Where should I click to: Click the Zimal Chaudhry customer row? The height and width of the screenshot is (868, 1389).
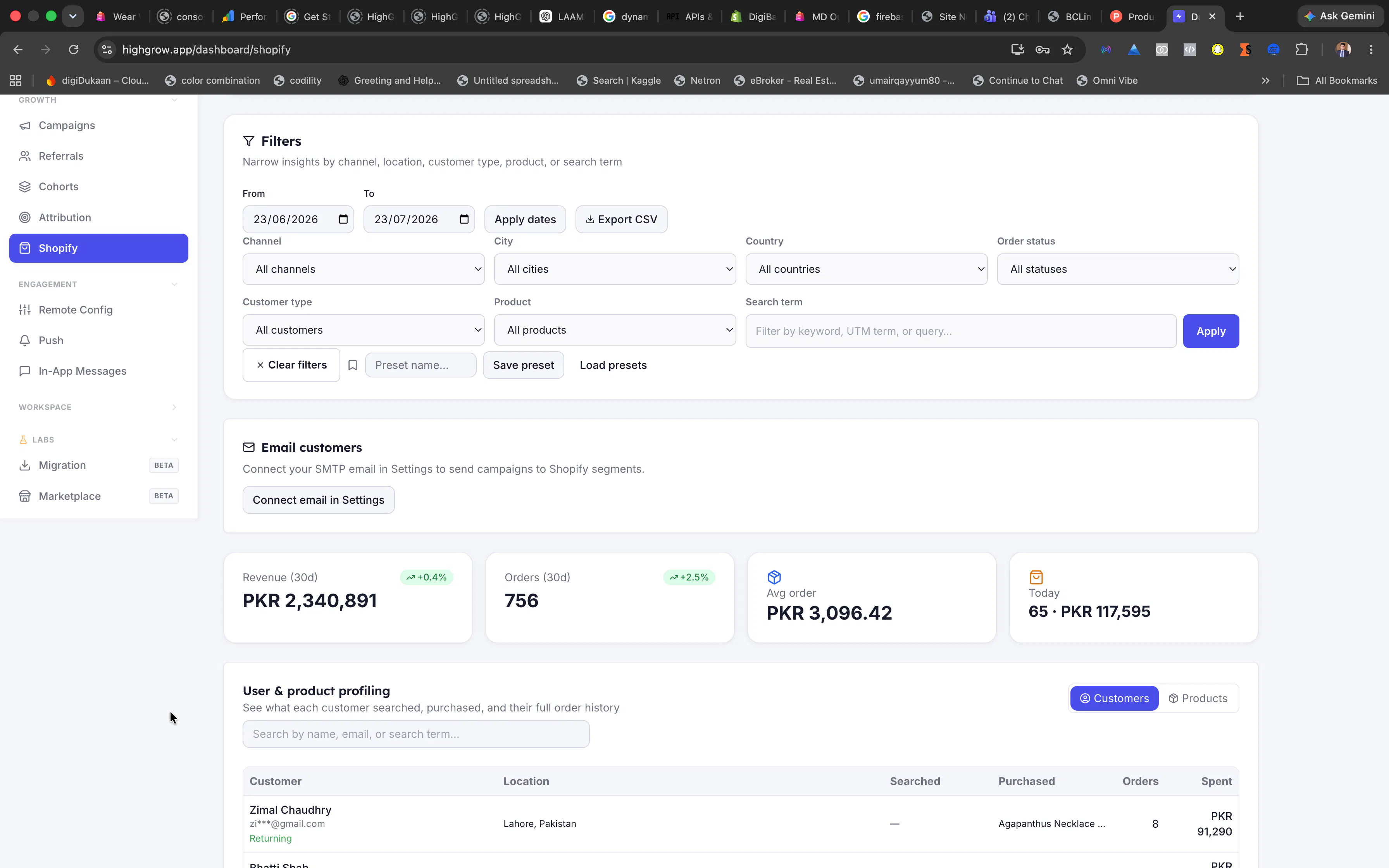(740, 824)
